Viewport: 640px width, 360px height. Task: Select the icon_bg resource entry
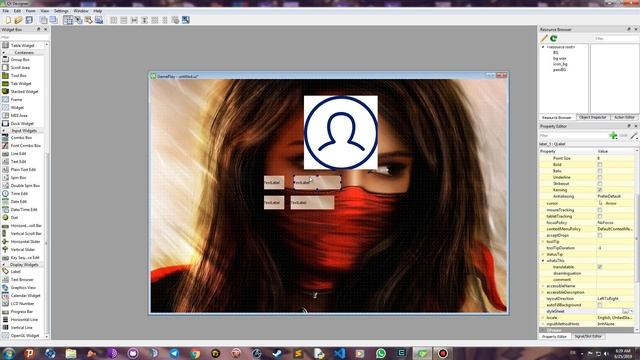[x=560, y=64]
